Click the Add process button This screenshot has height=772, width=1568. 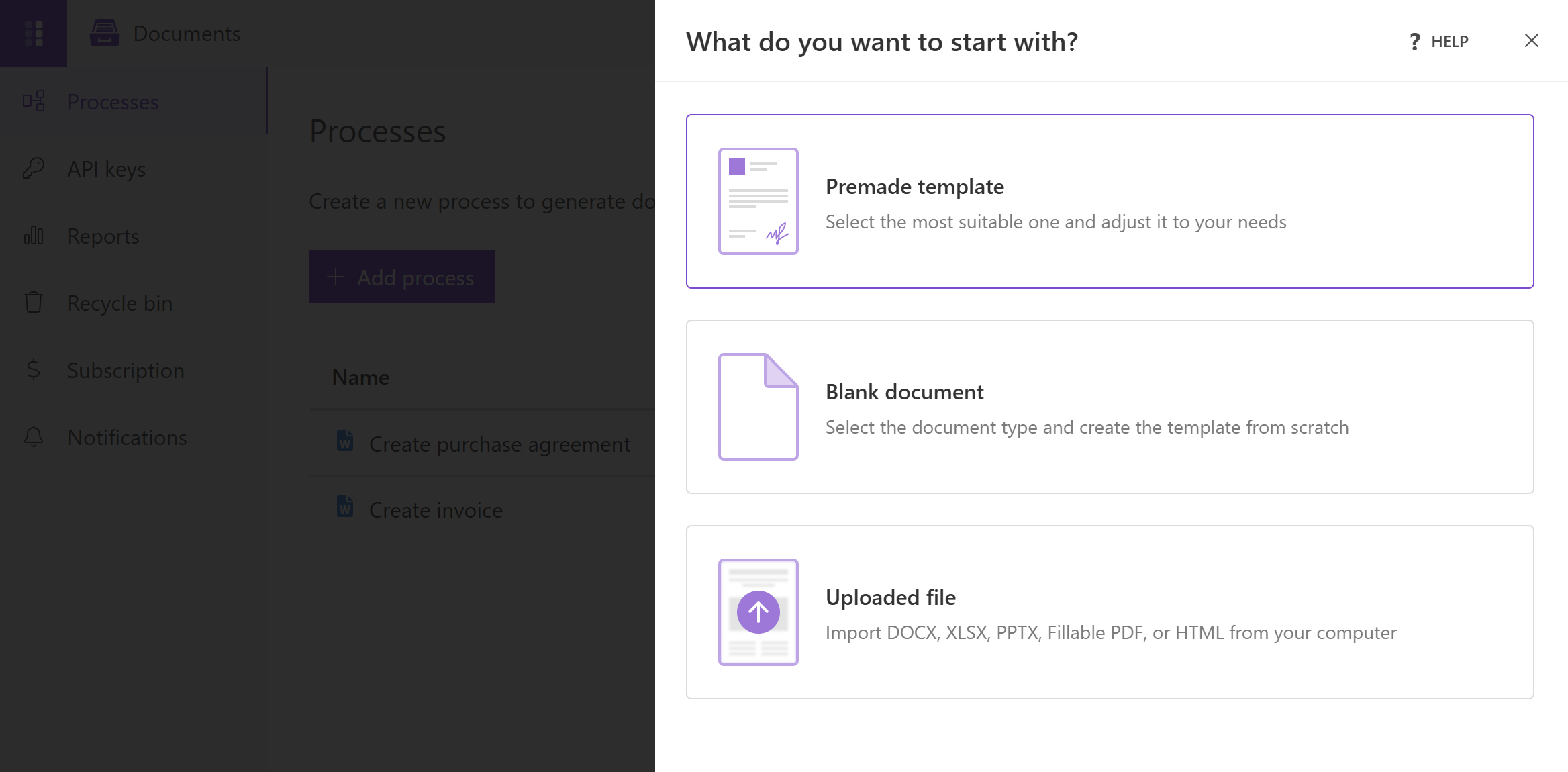(401, 277)
